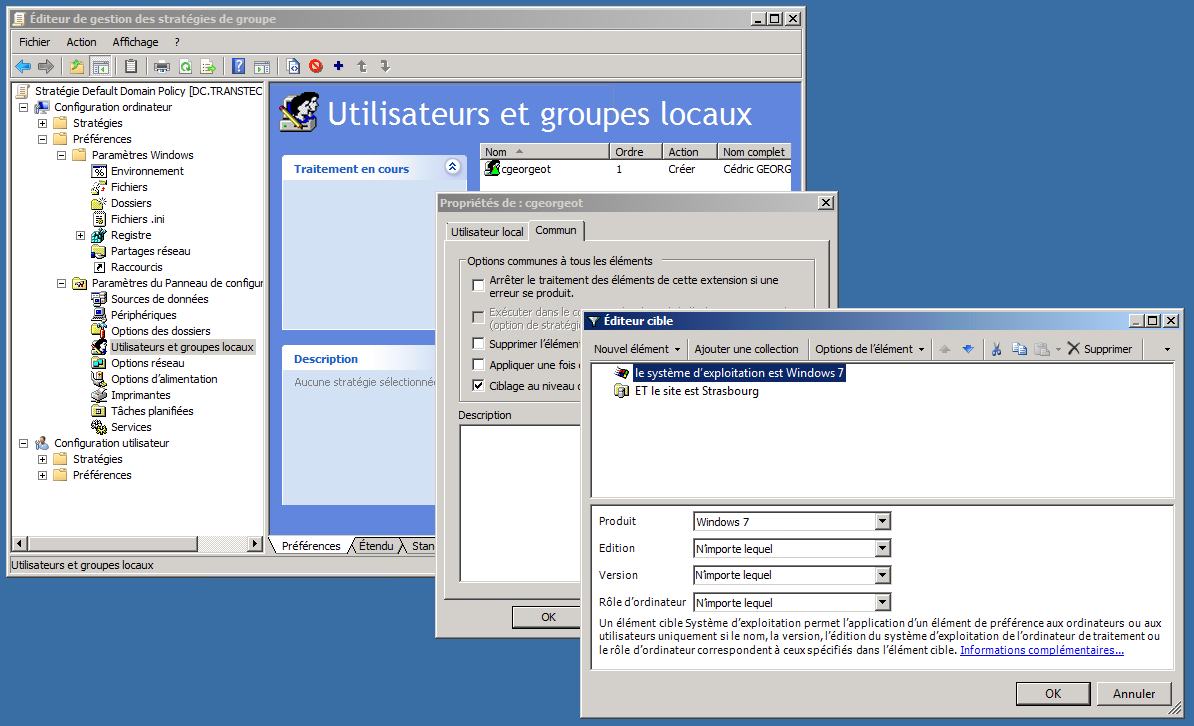Click the Windows flag icon of the OS targeting item
This screenshot has width=1194, height=726.
[x=622, y=373]
